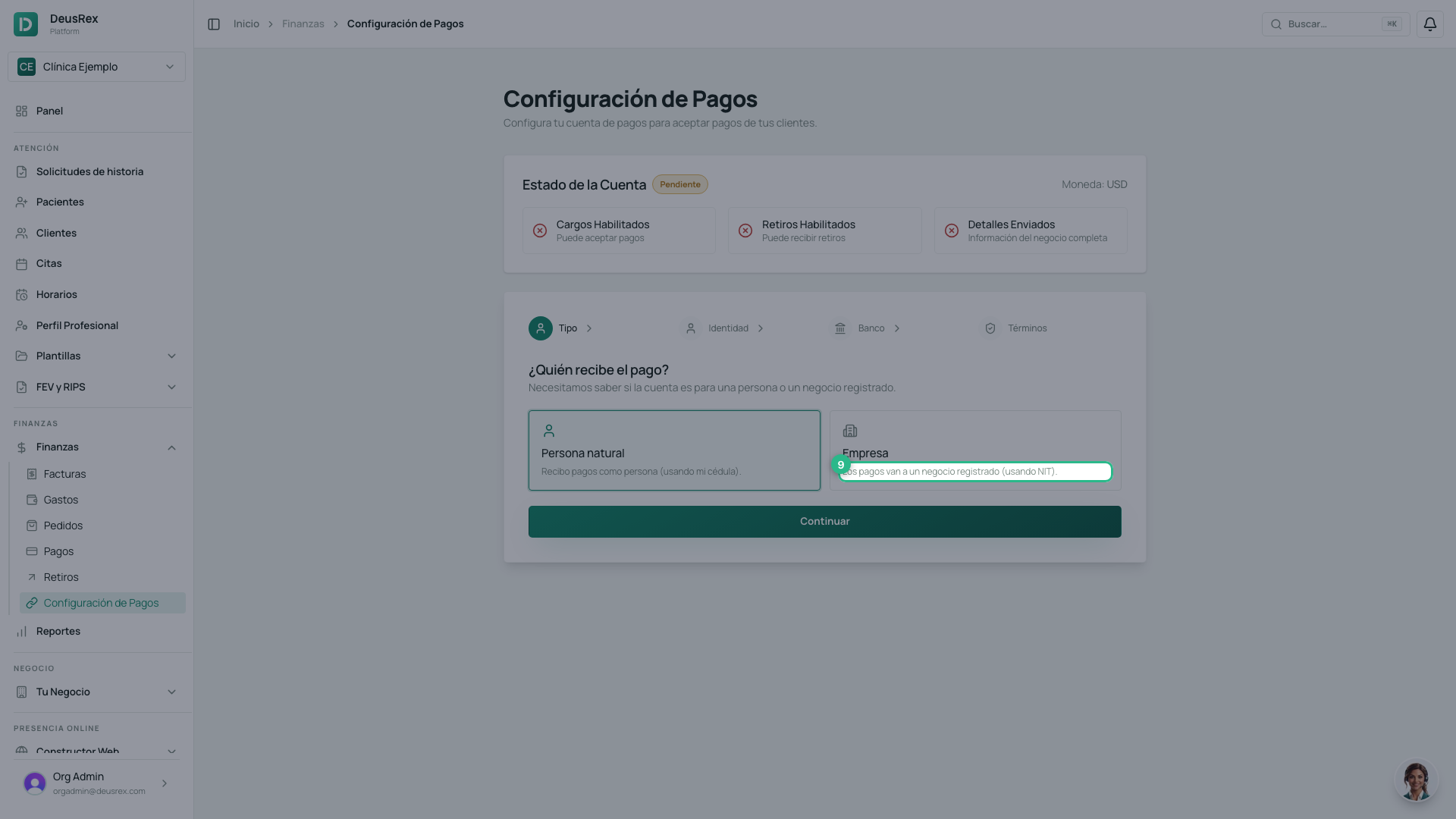Open the Clínica Ejemplo organization dropdown
The height and width of the screenshot is (819, 1456).
[96, 67]
